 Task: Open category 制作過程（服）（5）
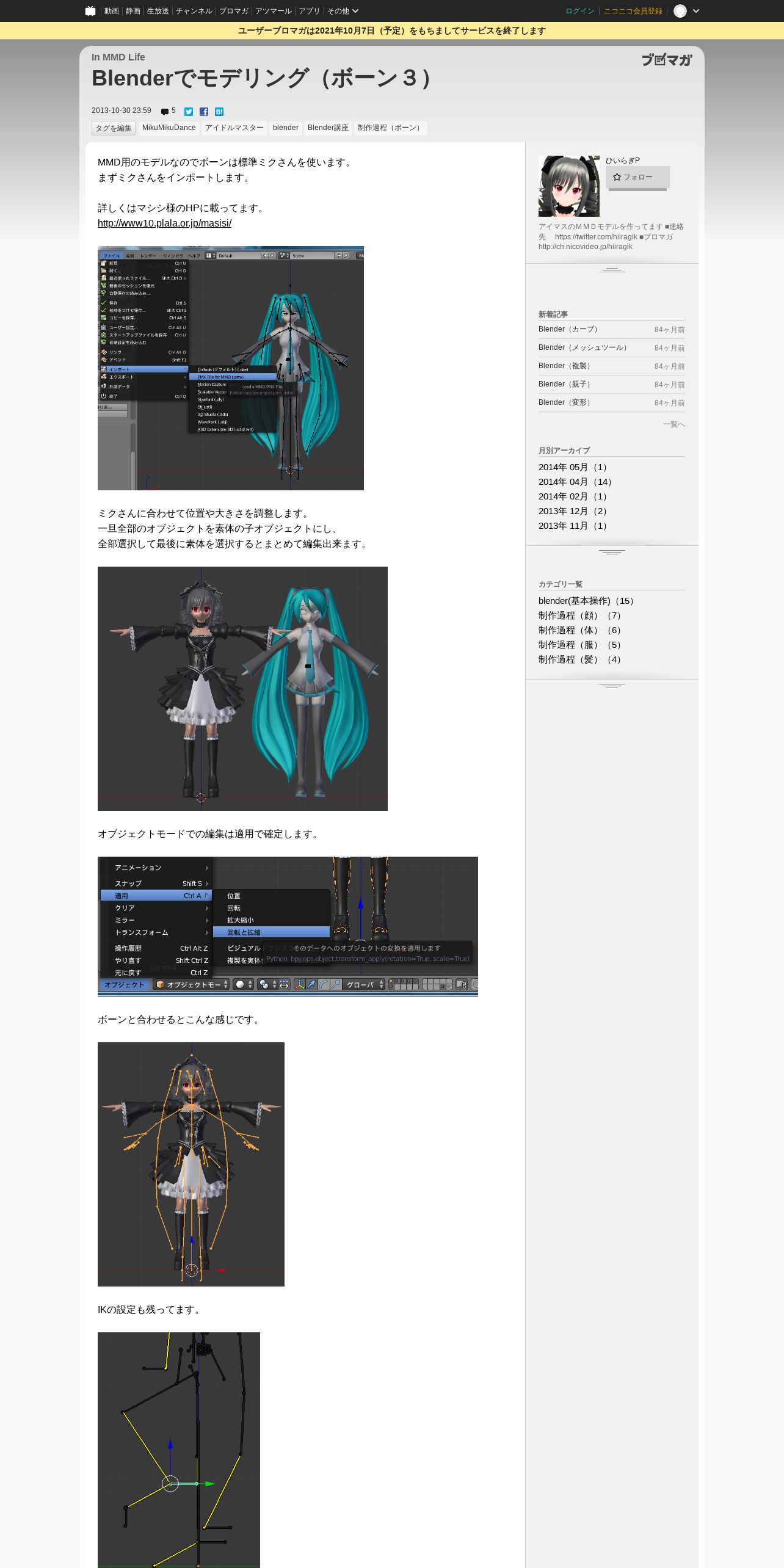581,645
